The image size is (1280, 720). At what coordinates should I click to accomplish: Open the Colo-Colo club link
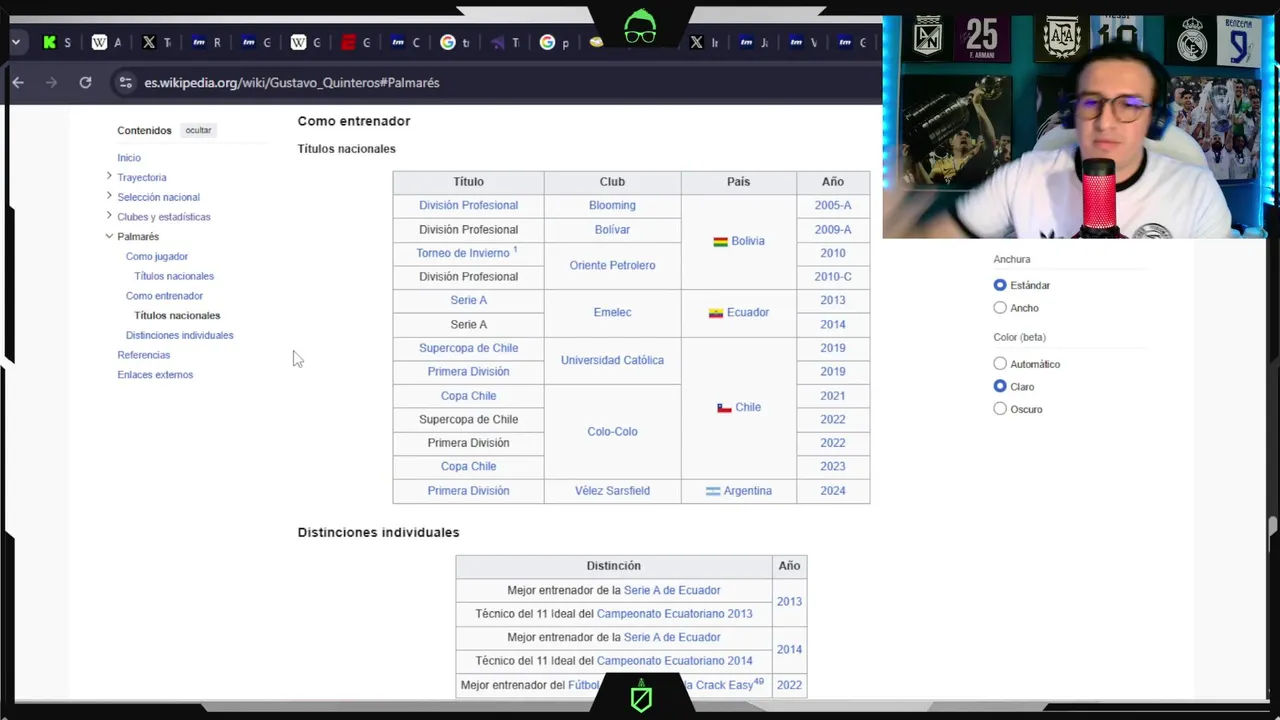point(612,431)
